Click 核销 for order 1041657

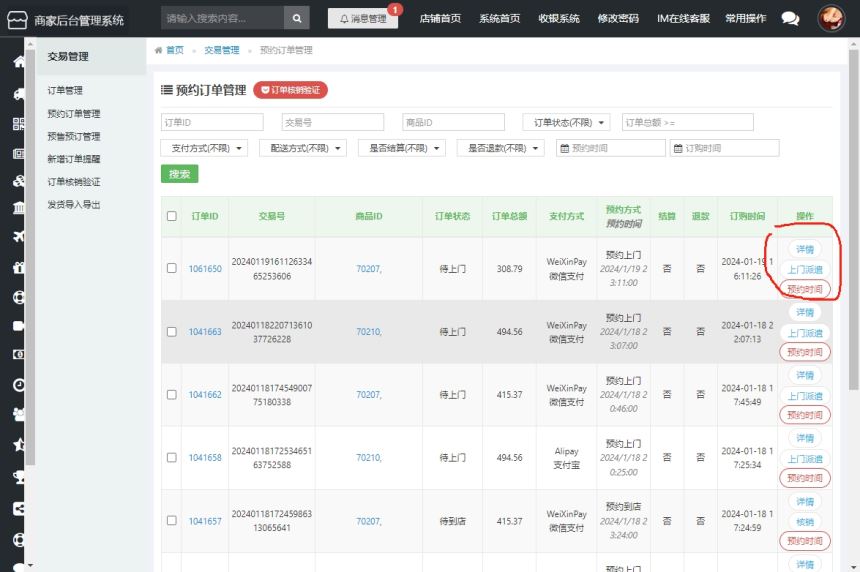[x=805, y=522]
